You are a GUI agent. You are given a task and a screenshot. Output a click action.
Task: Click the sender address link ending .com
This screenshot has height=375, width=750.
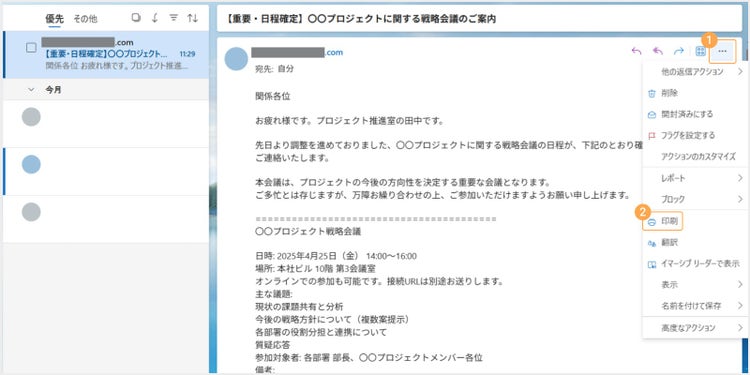[297, 53]
